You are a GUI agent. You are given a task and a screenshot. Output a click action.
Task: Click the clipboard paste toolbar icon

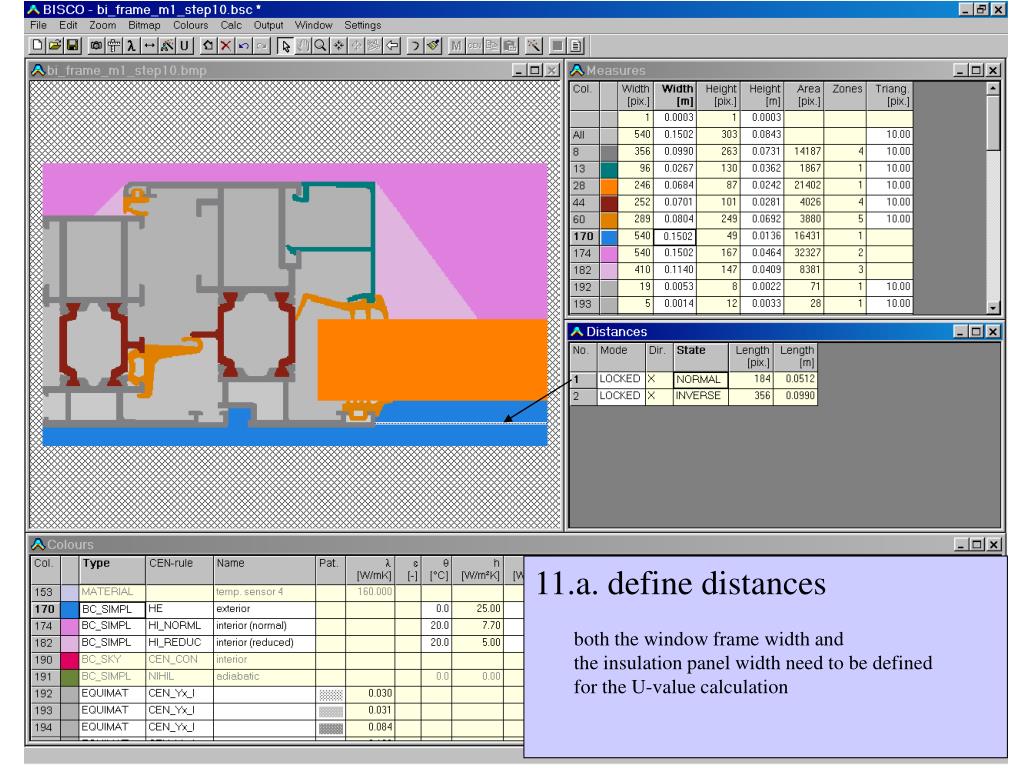click(510, 46)
